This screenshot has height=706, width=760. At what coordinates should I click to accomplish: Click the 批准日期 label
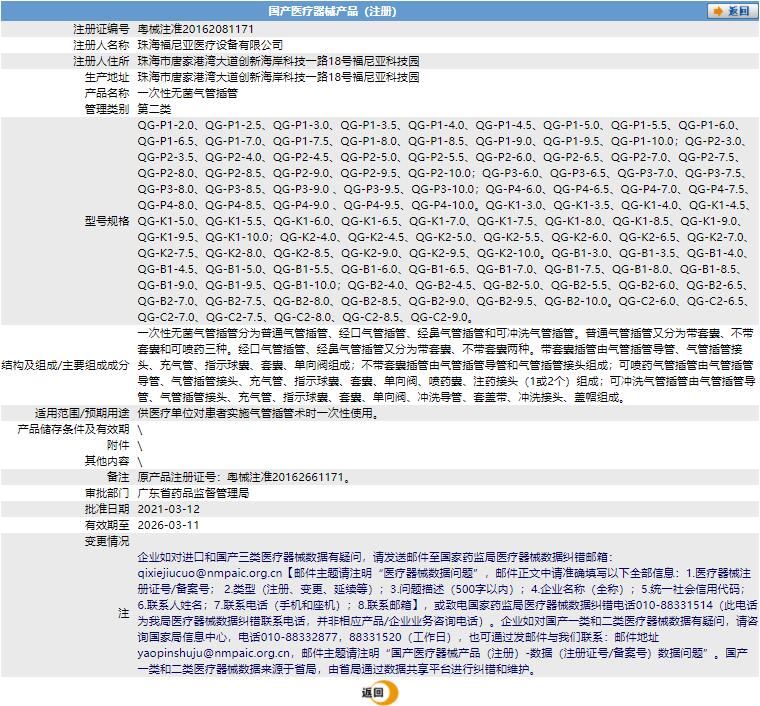click(107, 509)
